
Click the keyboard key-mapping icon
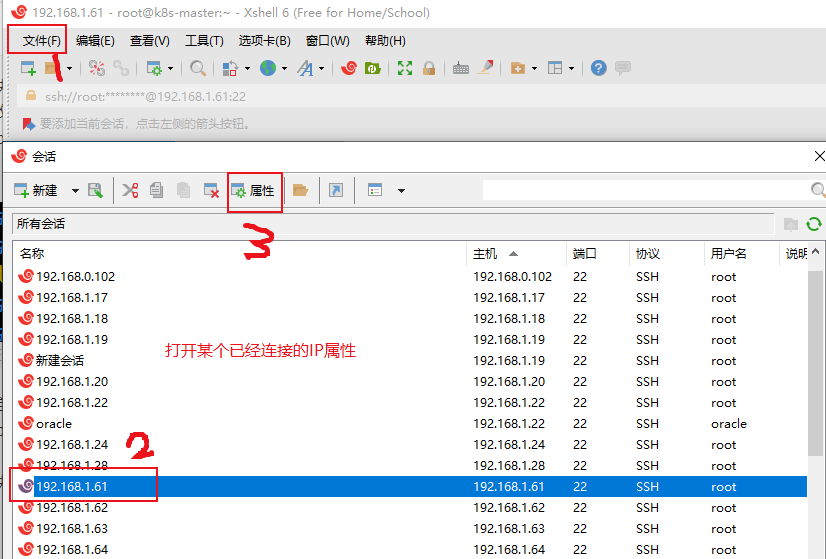click(x=461, y=68)
